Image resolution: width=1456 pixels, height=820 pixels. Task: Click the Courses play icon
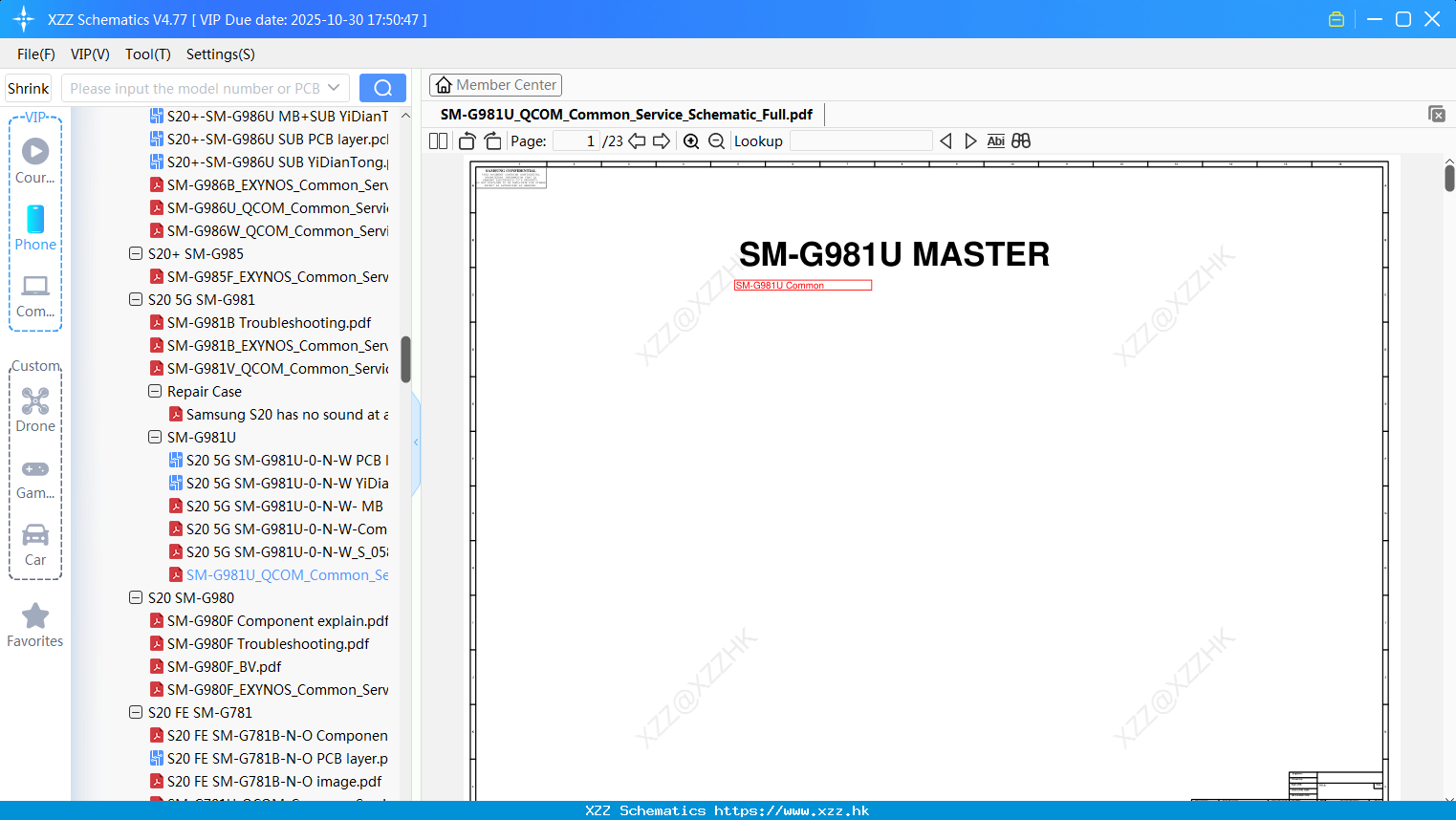click(x=35, y=150)
